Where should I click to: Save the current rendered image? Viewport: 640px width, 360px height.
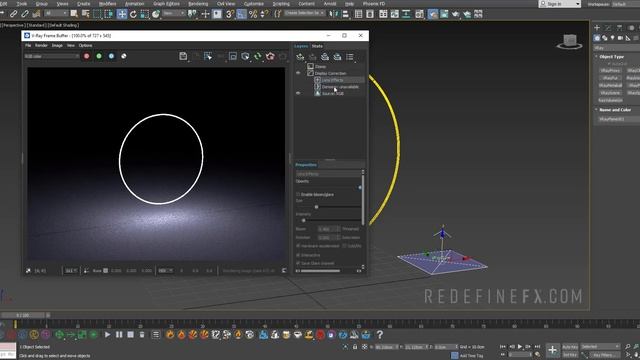pos(183,56)
